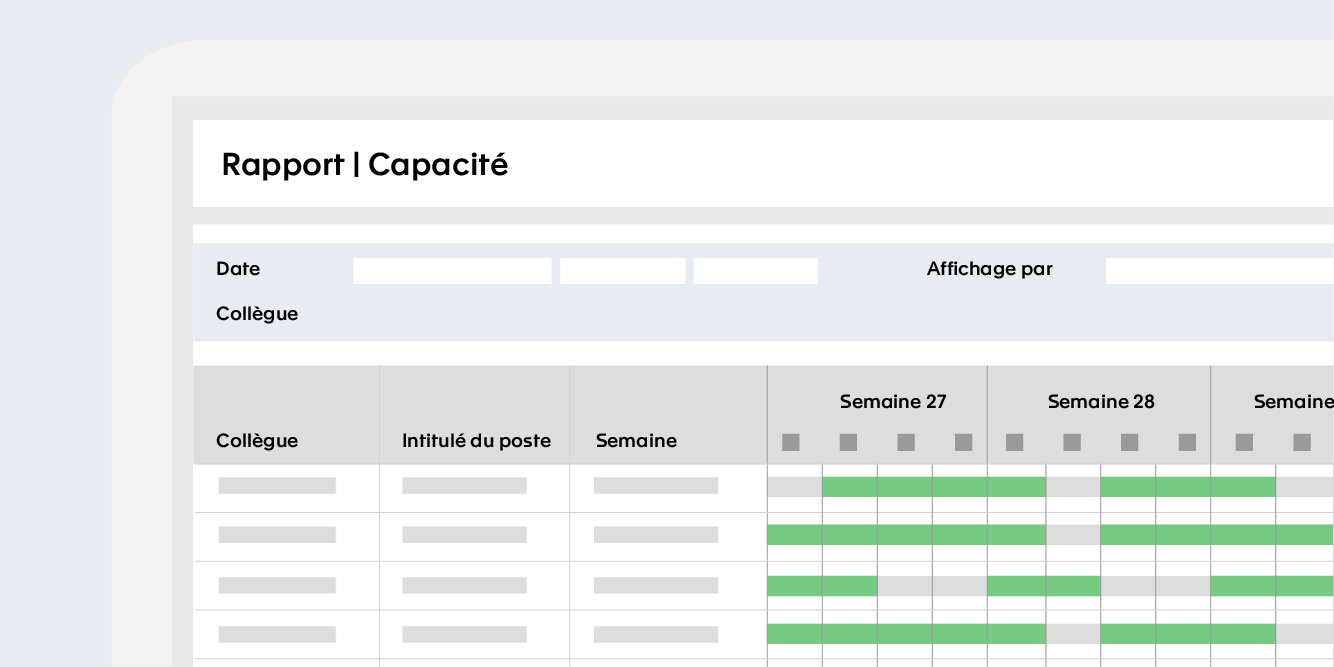The width and height of the screenshot is (1334, 667).
Task: Click the "Intitulé du poste" column header
Action: coord(476,441)
